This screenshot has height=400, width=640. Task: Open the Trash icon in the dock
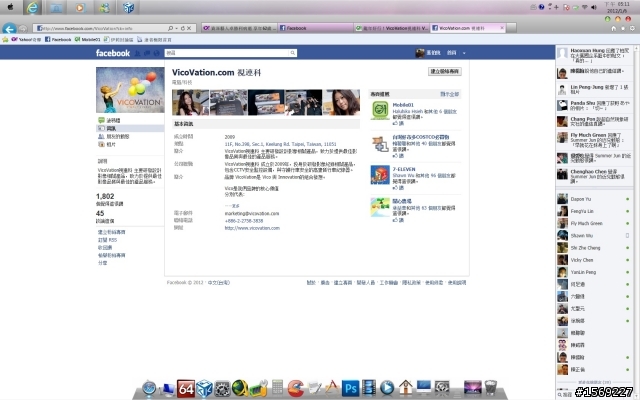click(x=491, y=388)
